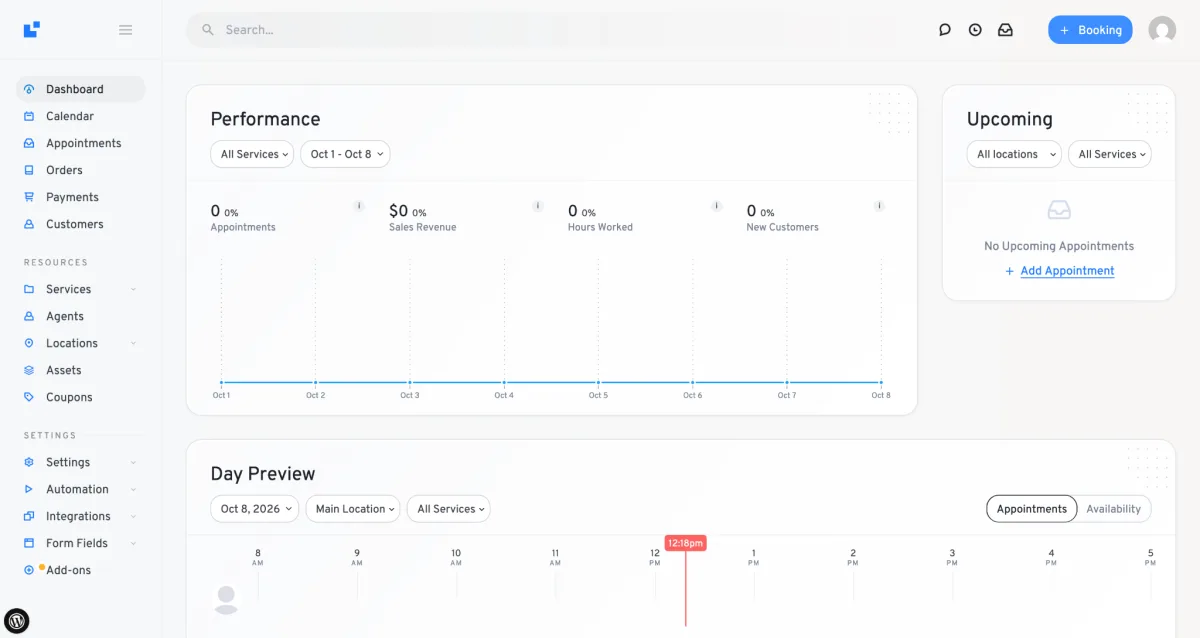Expand the Integrations submenu chevron
The height and width of the screenshot is (638, 1200).
click(133, 516)
